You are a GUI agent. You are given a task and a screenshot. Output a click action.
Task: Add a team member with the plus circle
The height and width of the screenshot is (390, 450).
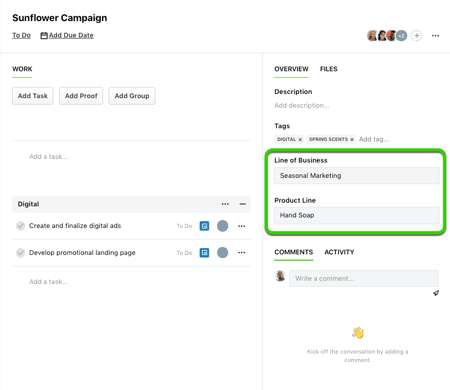click(416, 35)
